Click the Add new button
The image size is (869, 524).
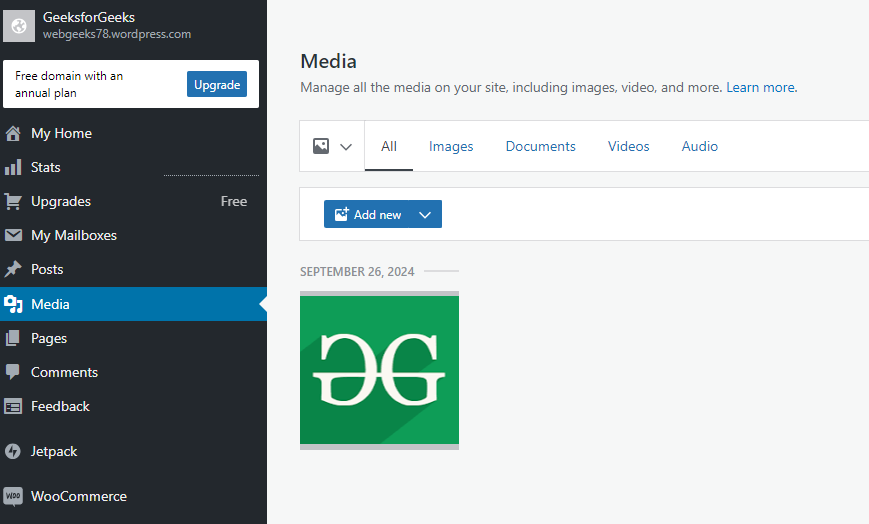367,215
